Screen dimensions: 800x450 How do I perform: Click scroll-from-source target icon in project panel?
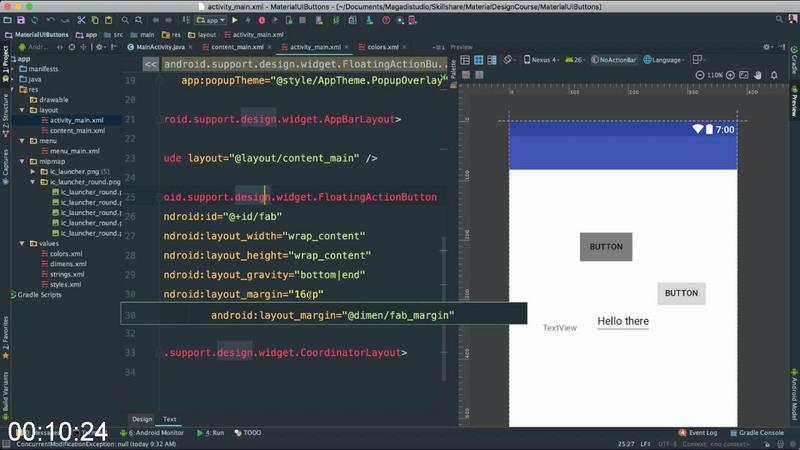(72, 47)
